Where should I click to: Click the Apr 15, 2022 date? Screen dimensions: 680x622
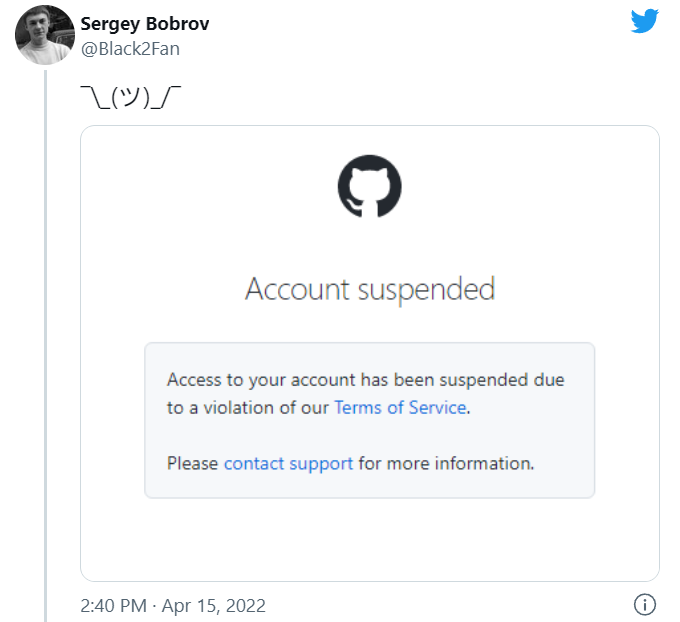point(213,606)
